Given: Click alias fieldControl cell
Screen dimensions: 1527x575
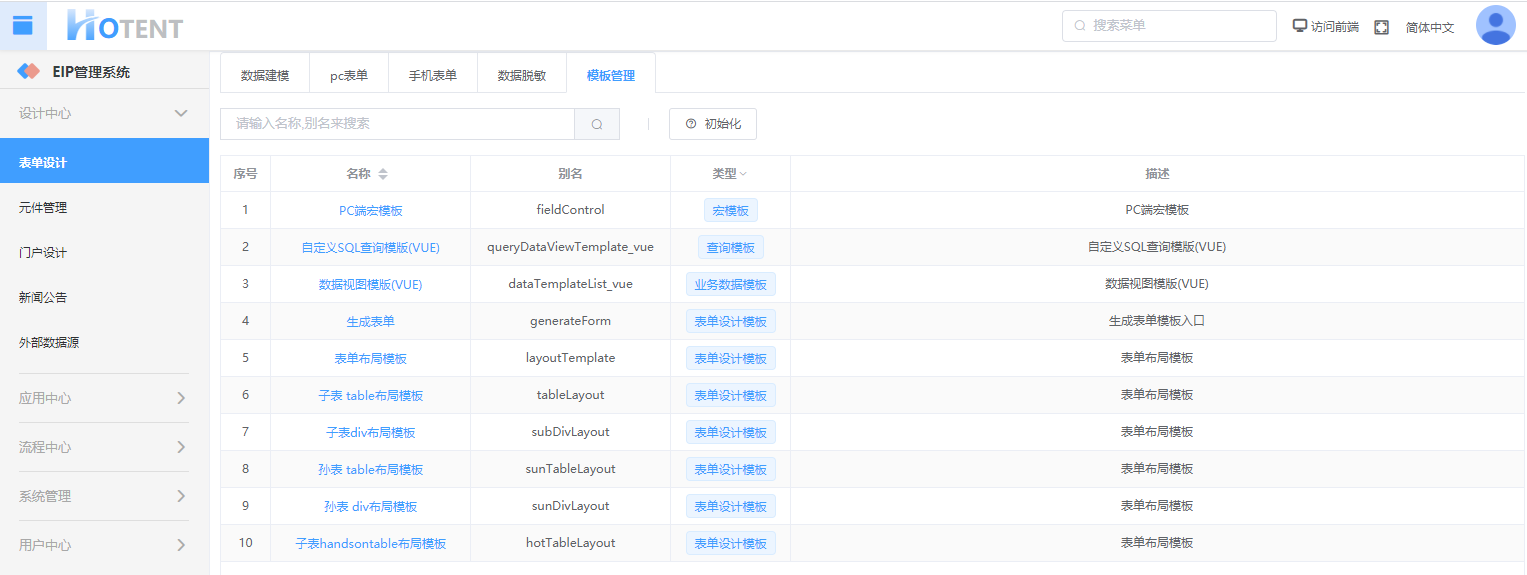Looking at the screenshot, I should tap(571, 210).
